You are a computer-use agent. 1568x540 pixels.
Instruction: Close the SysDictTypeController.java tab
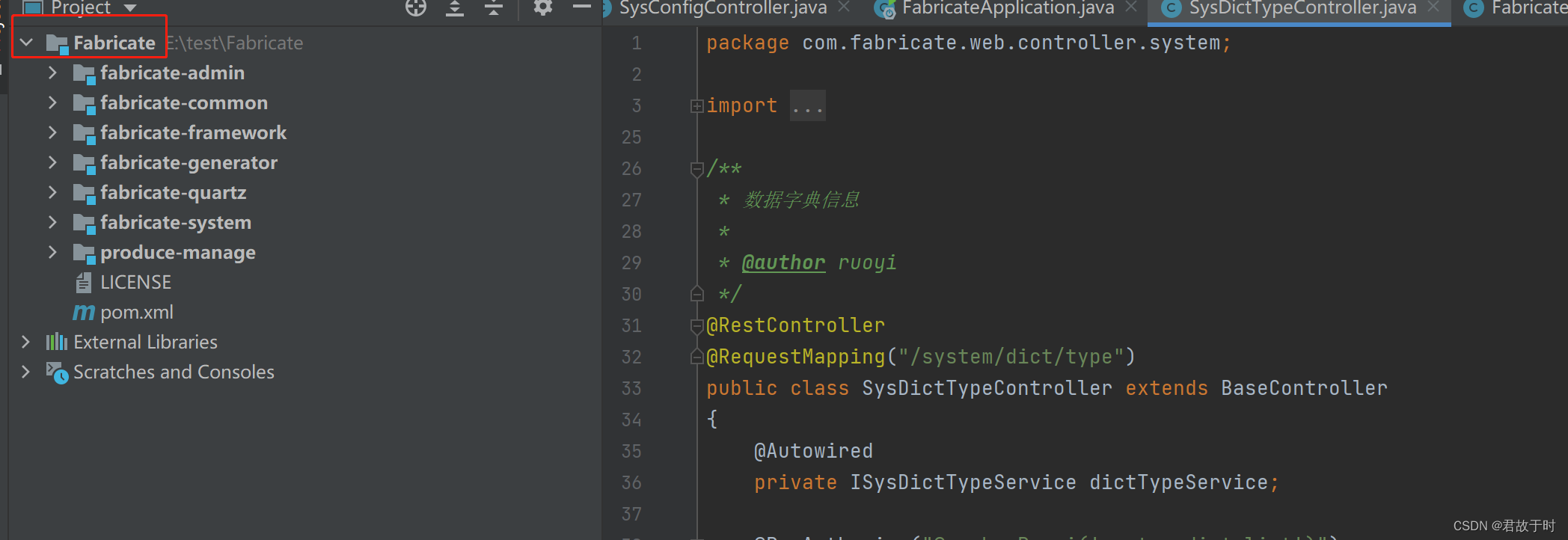(x=1433, y=7)
